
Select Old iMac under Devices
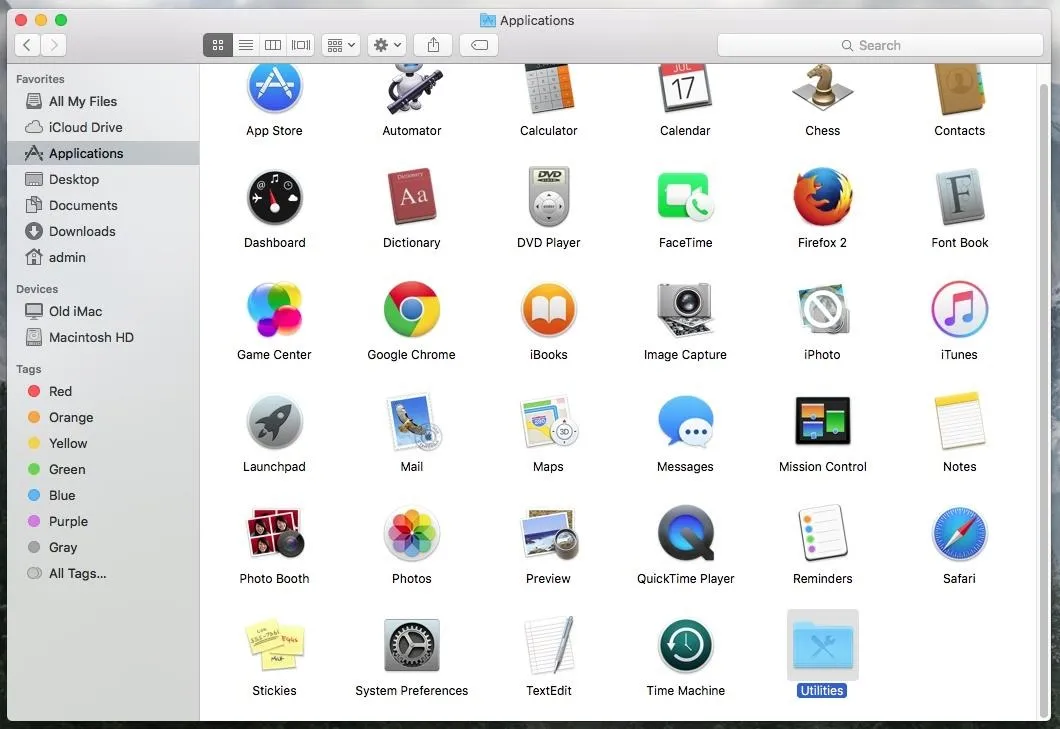coord(103,311)
